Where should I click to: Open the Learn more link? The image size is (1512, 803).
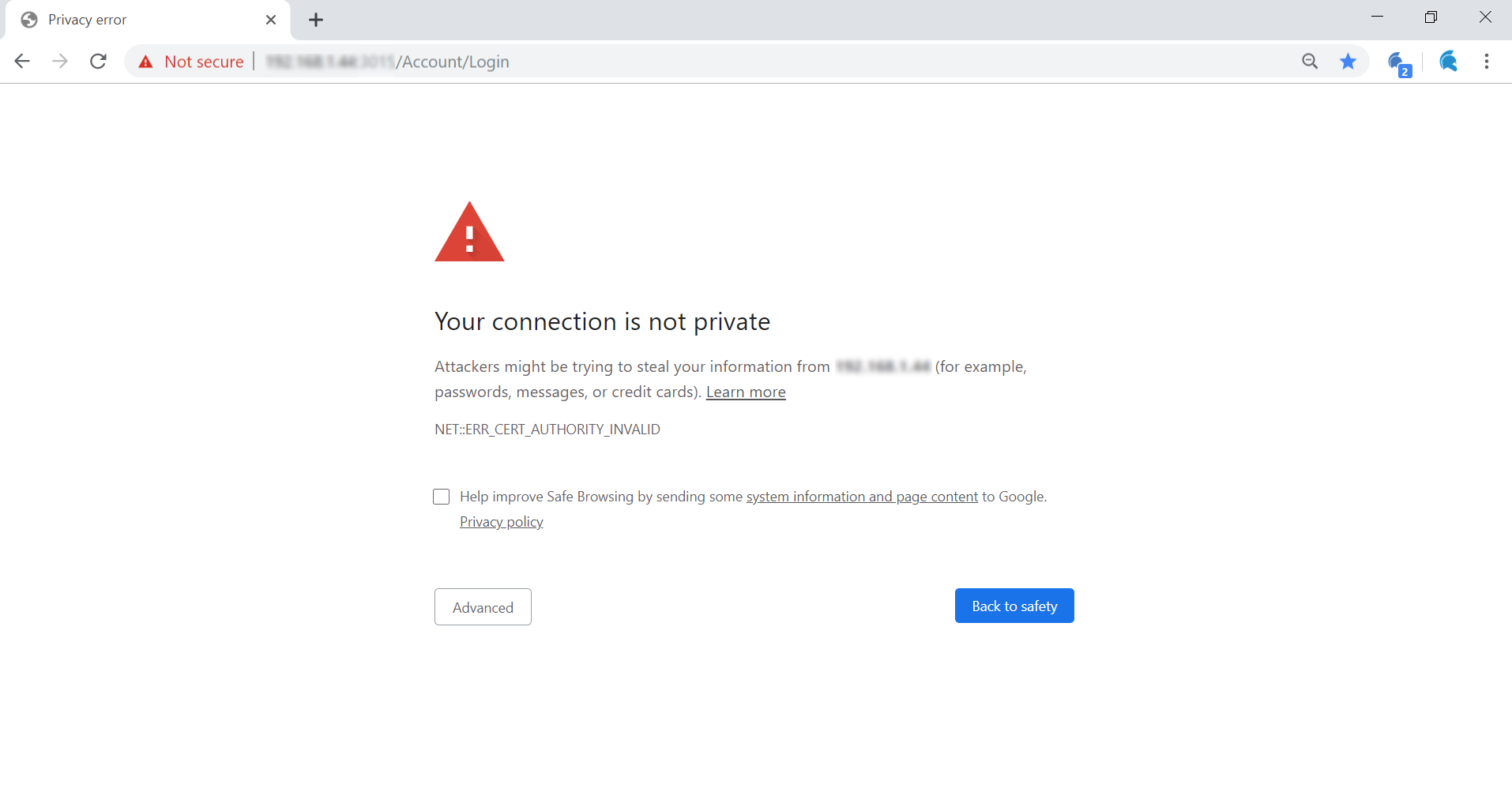pos(746,392)
